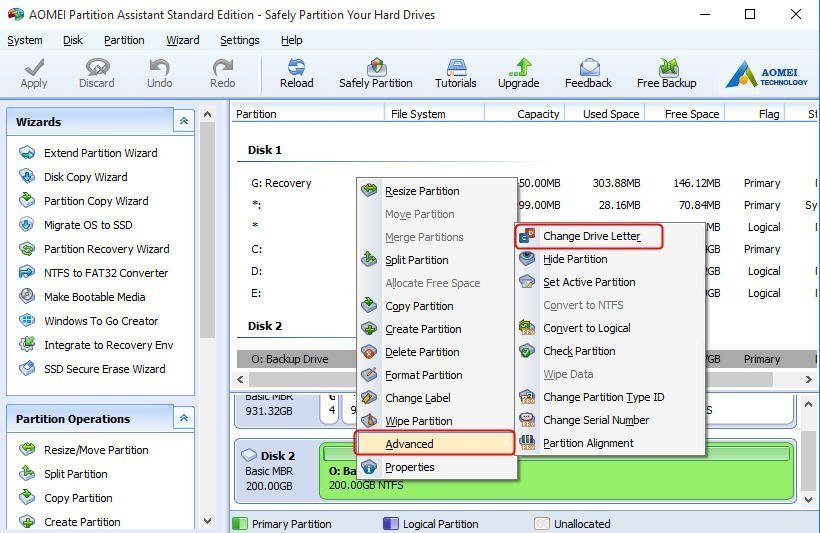
Task: Choose Copy Partition in context menu
Action: pos(437,306)
